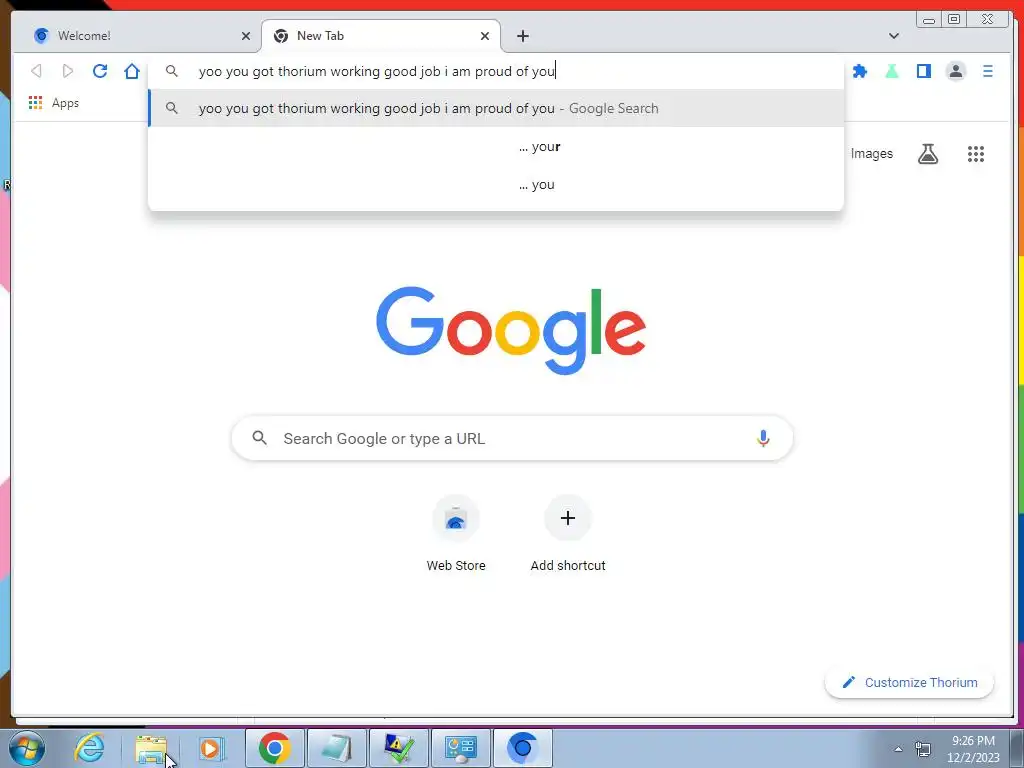Open the green flask experiments icon
Image resolution: width=1024 pixels, height=768 pixels.
pyautogui.click(x=891, y=71)
